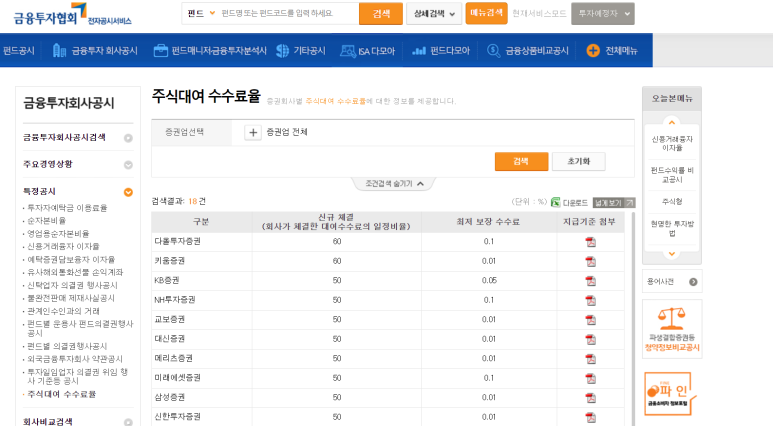
Task: Click the results table vertical scrollbar
Action: pyautogui.click(x=633, y=319)
